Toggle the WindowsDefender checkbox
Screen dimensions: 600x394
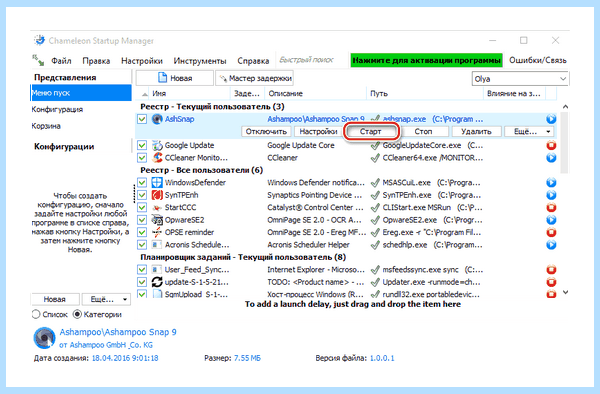[142, 182]
